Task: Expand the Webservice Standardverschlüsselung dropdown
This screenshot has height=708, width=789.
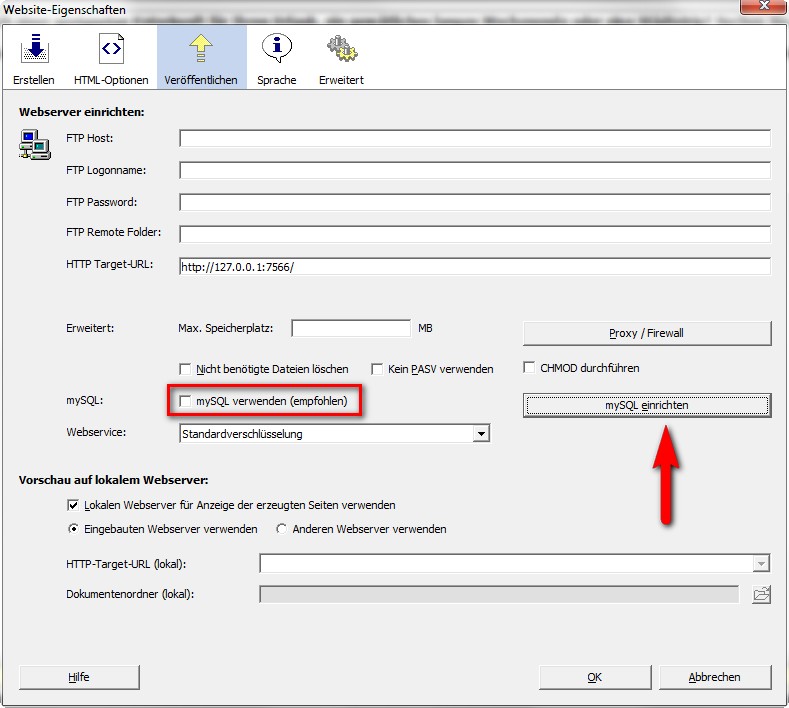Action: pyautogui.click(x=481, y=434)
